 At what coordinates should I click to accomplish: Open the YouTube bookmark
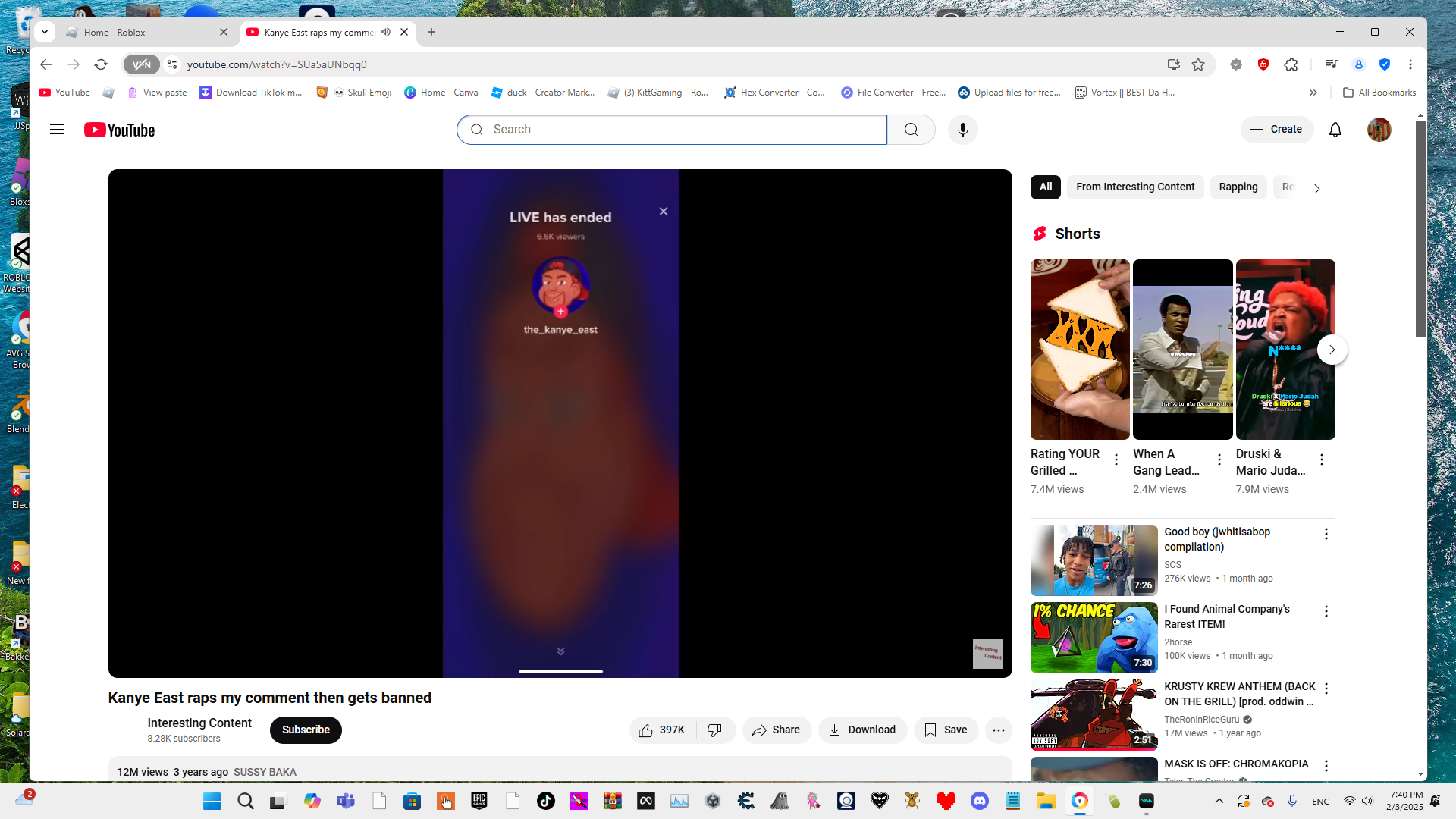(x=64, y=93)
